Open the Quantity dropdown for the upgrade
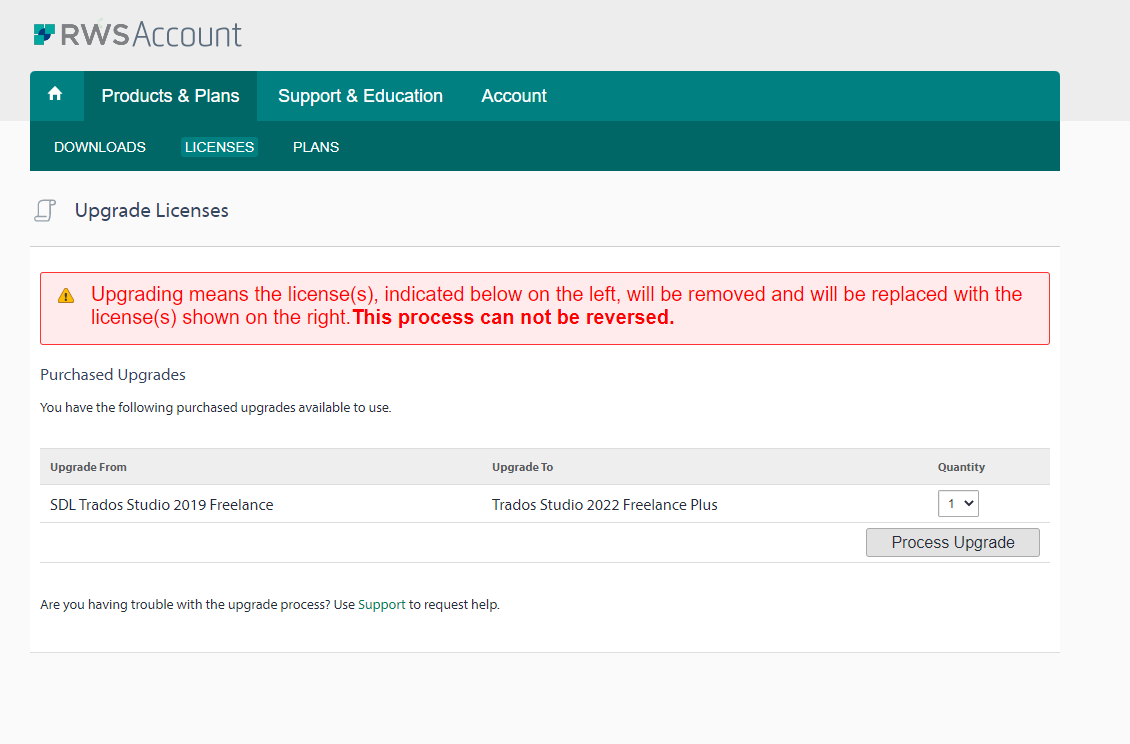Image resolution: width=1130 pixels, height=744 pixels. [958, 503]
